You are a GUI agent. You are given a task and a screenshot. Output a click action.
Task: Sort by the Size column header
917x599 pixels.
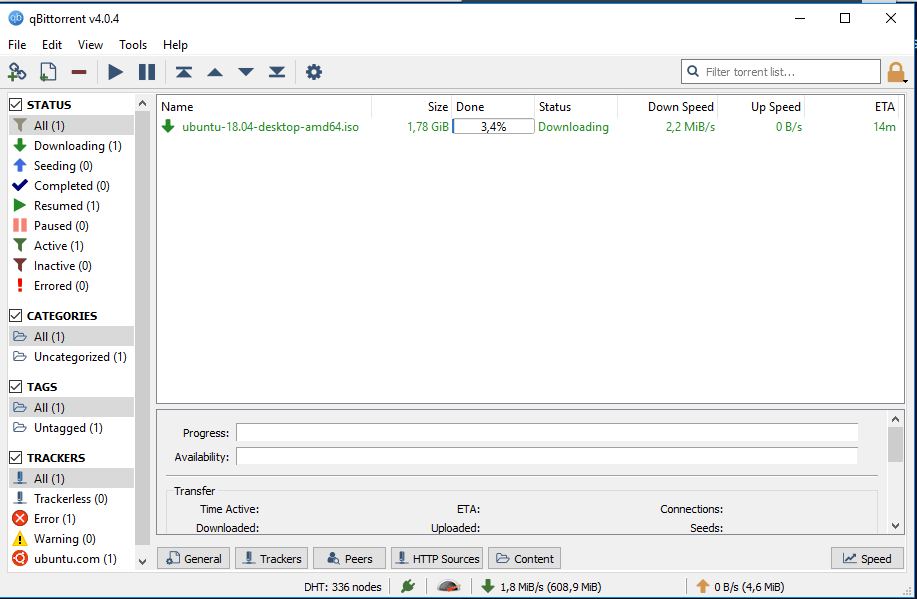click(x=412, y=106)
